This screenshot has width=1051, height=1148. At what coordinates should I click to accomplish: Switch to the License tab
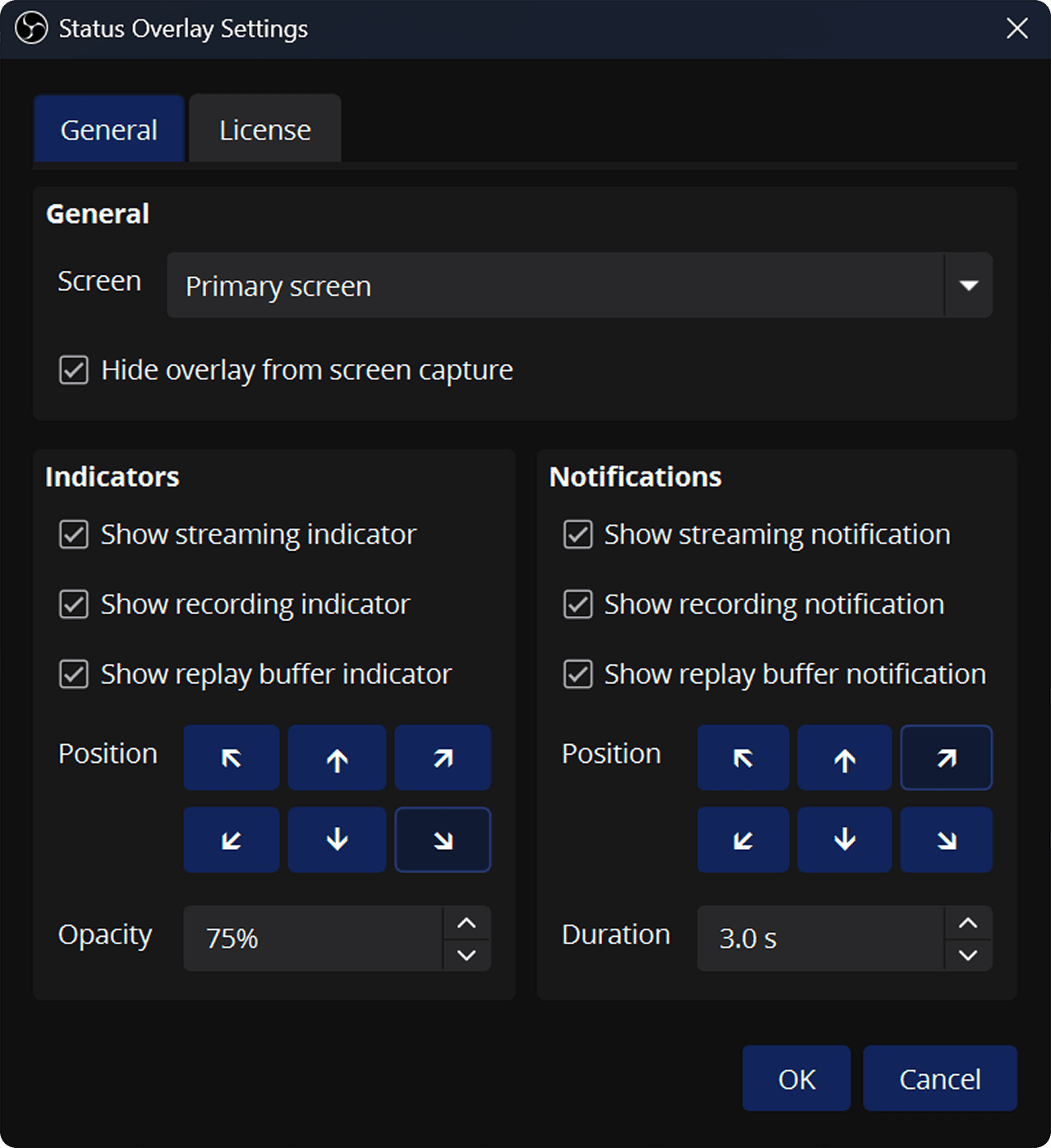[265, 129]
